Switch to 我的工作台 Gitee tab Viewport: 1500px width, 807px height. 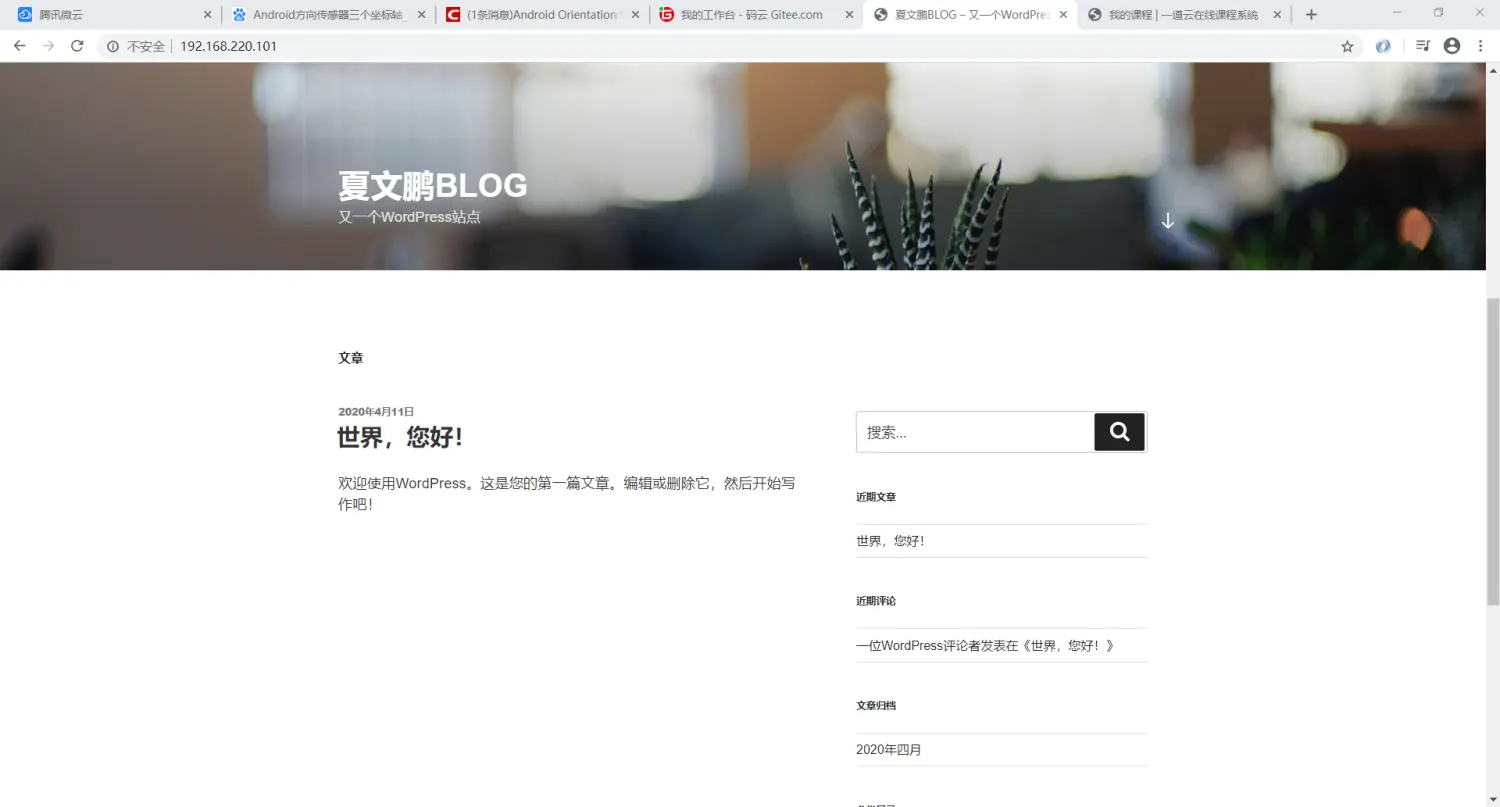click(x=755, y=15)
